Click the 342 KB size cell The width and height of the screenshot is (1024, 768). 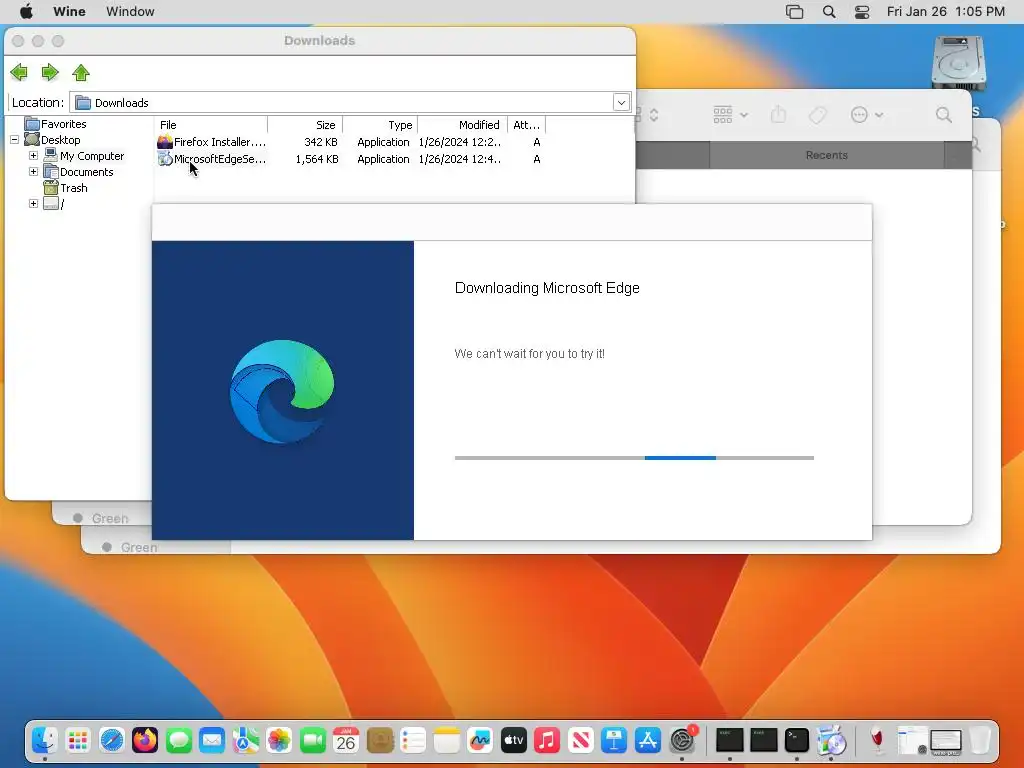coord(321,142)
